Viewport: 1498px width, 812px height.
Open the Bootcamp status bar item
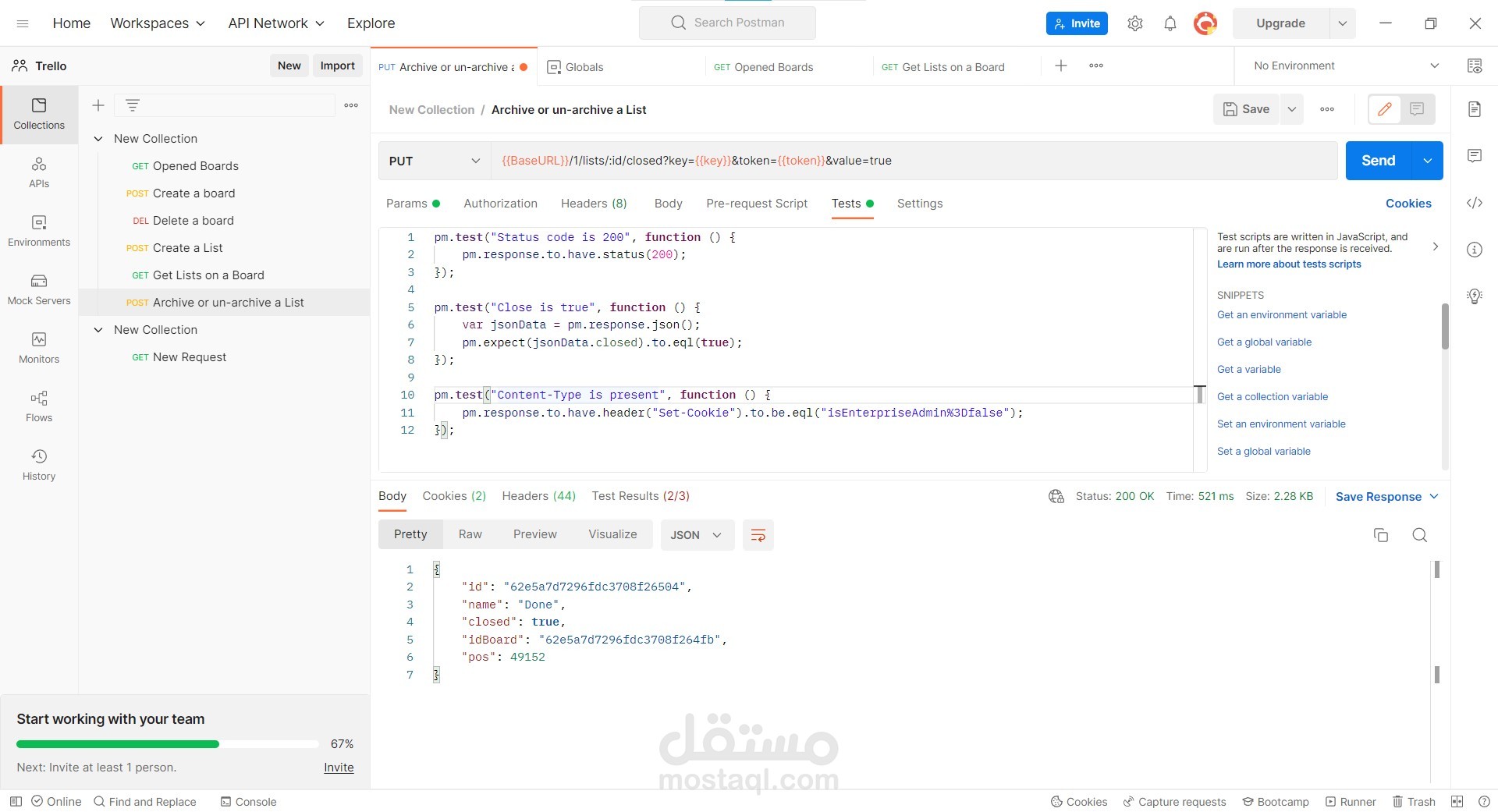point(1276,802)
